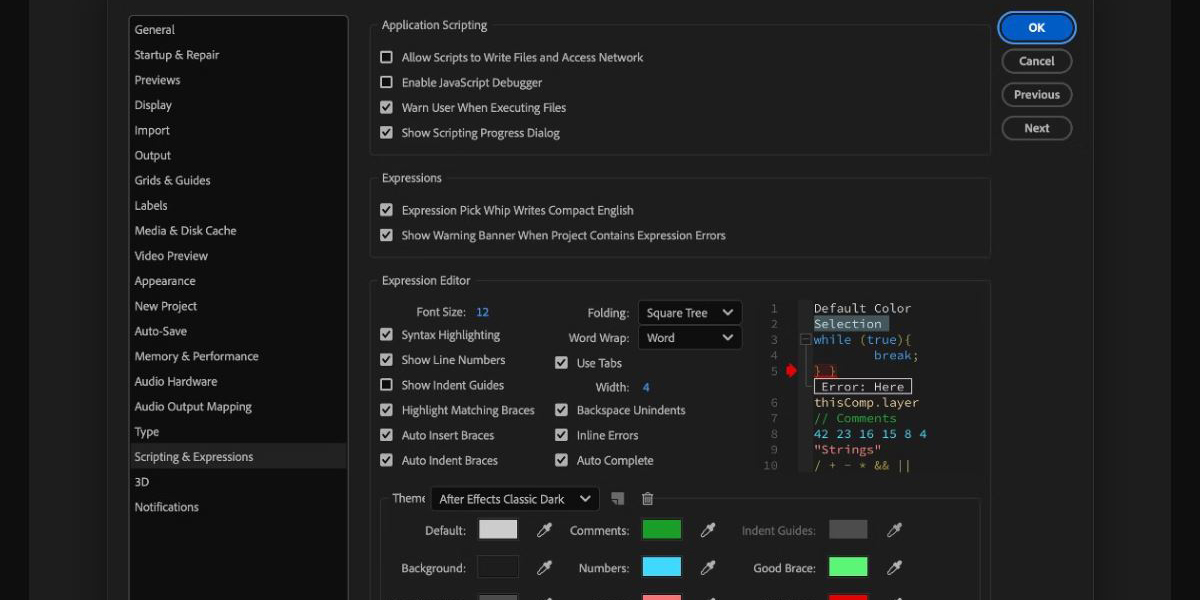The height and width of the screenshot is (600, 1200).
Task: Click the Background color eyedropper
Action: pos(545,568)
